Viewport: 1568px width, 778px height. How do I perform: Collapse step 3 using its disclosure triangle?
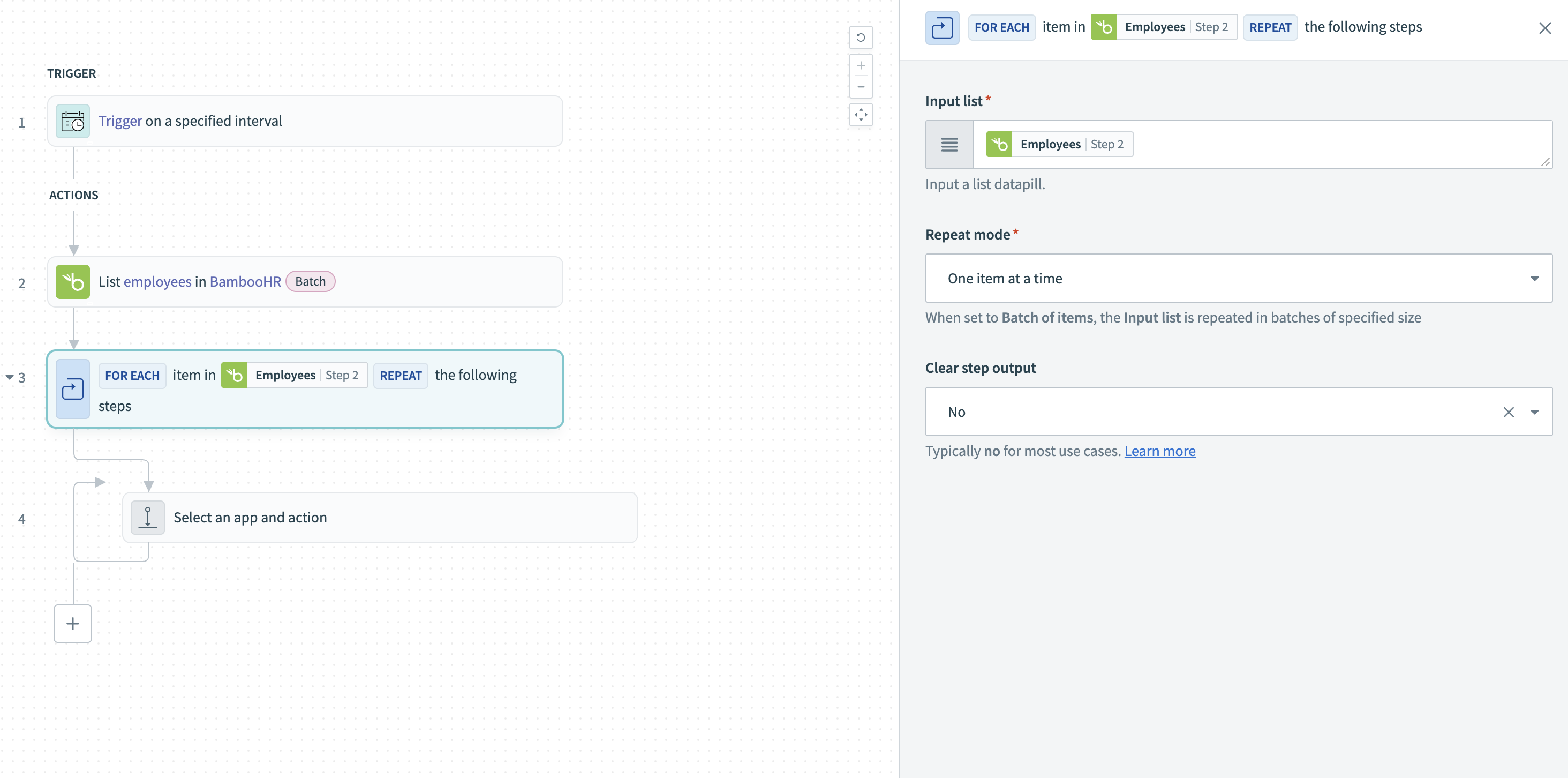[x=9, y=377]
